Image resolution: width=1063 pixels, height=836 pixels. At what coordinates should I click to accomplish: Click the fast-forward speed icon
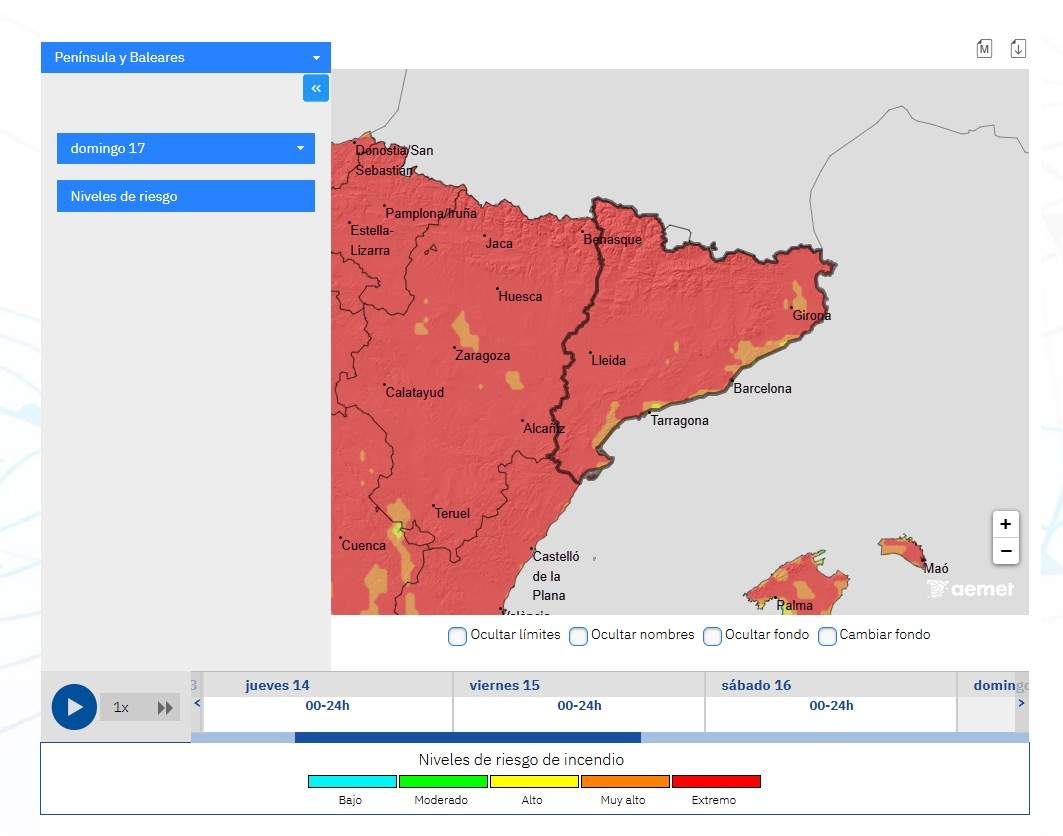click(x=165, y=708)
